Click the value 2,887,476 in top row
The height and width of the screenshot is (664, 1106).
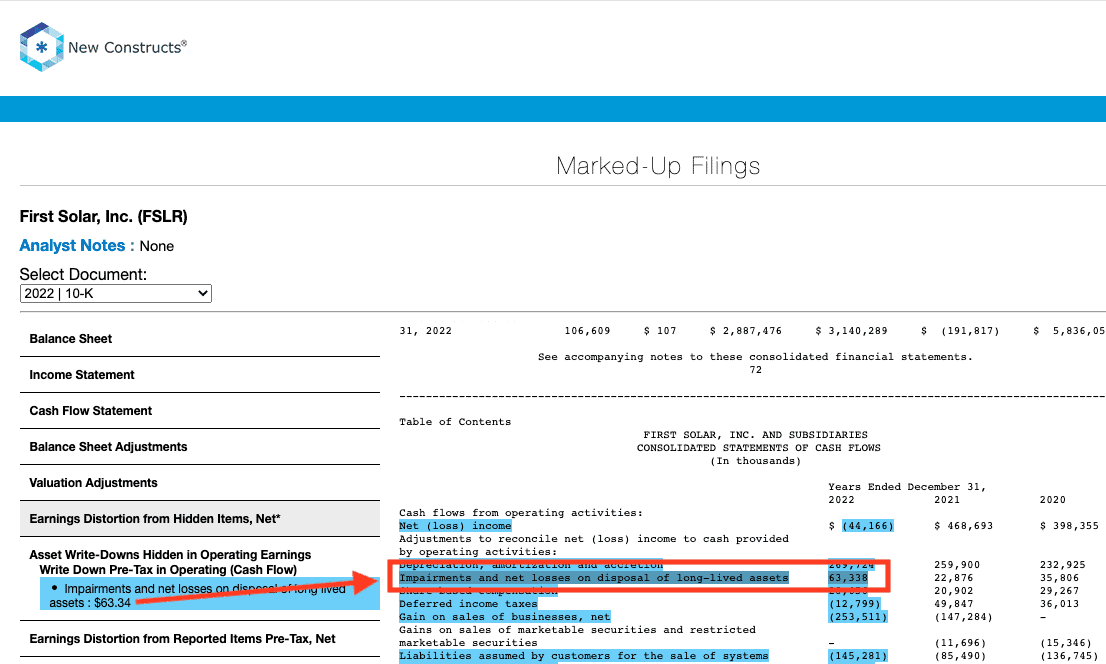752,331
